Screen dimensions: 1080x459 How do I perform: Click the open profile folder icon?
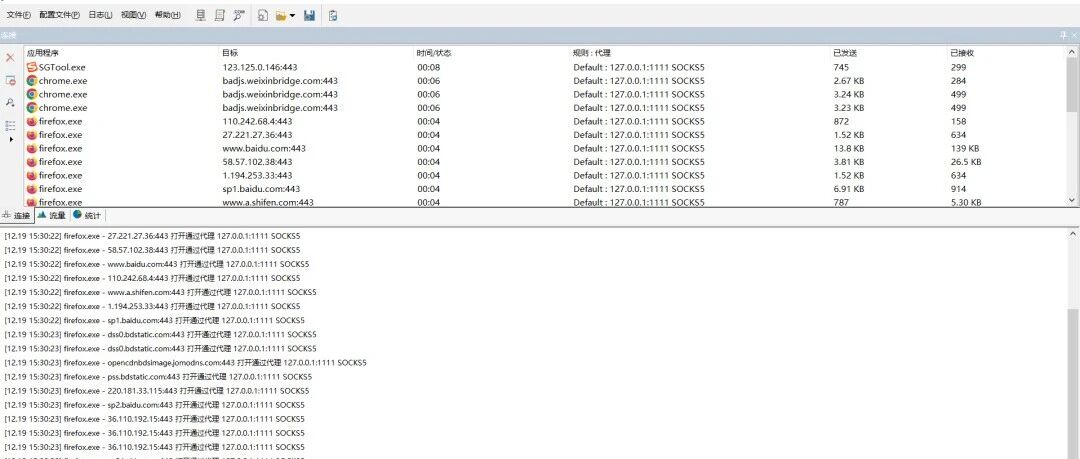tap(281, 15)
